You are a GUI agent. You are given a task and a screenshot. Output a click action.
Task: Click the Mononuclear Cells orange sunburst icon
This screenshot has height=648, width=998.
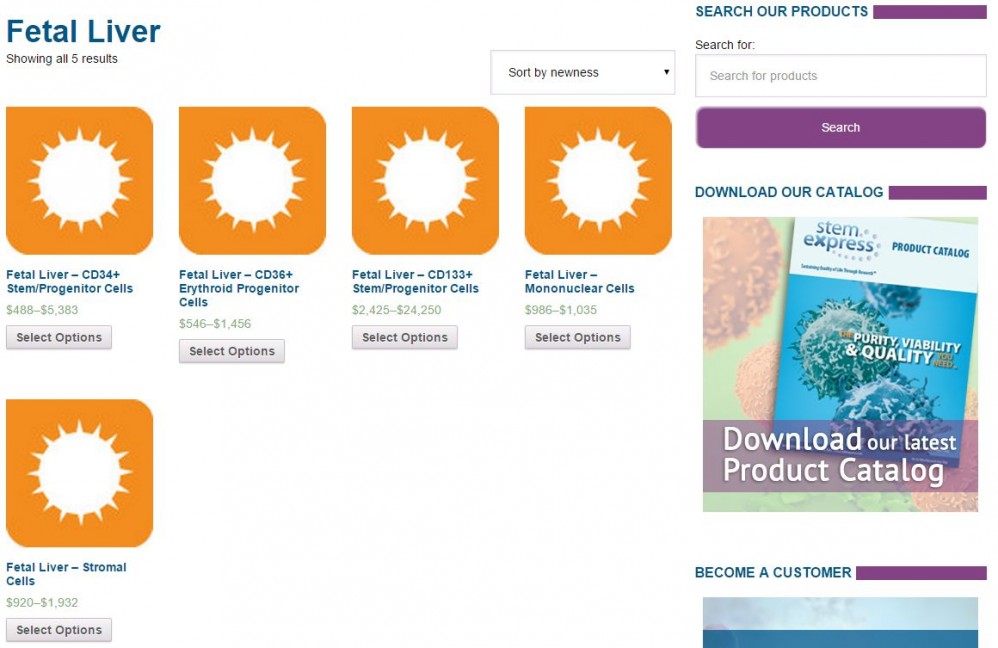click(598, 181)
